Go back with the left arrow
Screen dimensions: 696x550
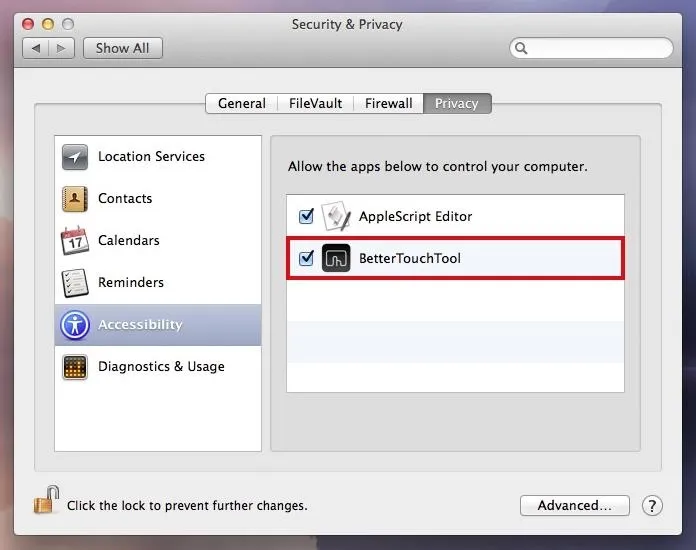coord(36,48)
